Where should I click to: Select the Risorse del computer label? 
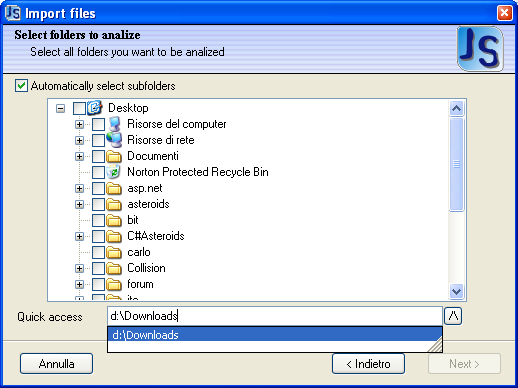click(177, 124)
